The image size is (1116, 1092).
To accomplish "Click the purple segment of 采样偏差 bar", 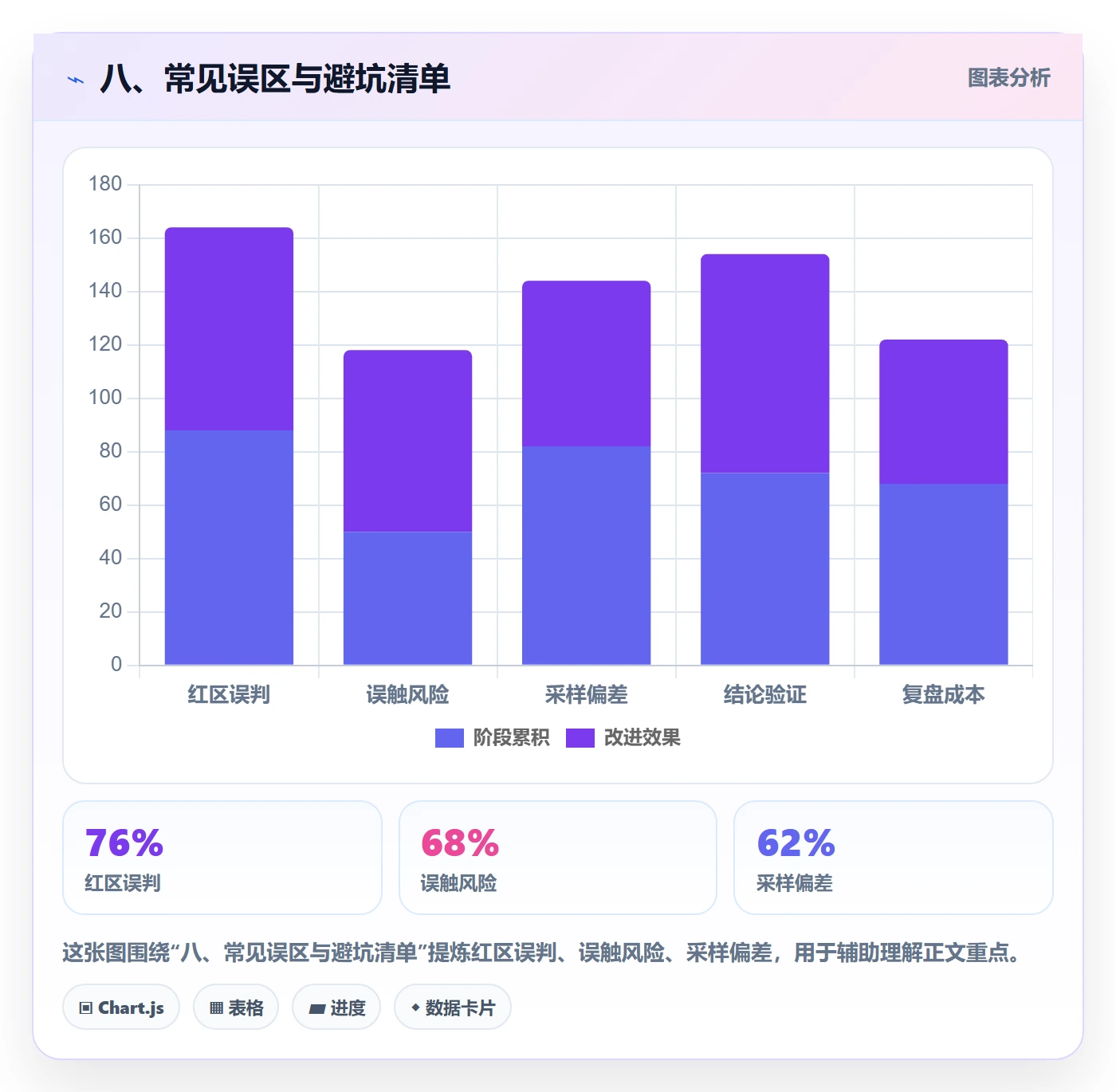I will point(586,363).
